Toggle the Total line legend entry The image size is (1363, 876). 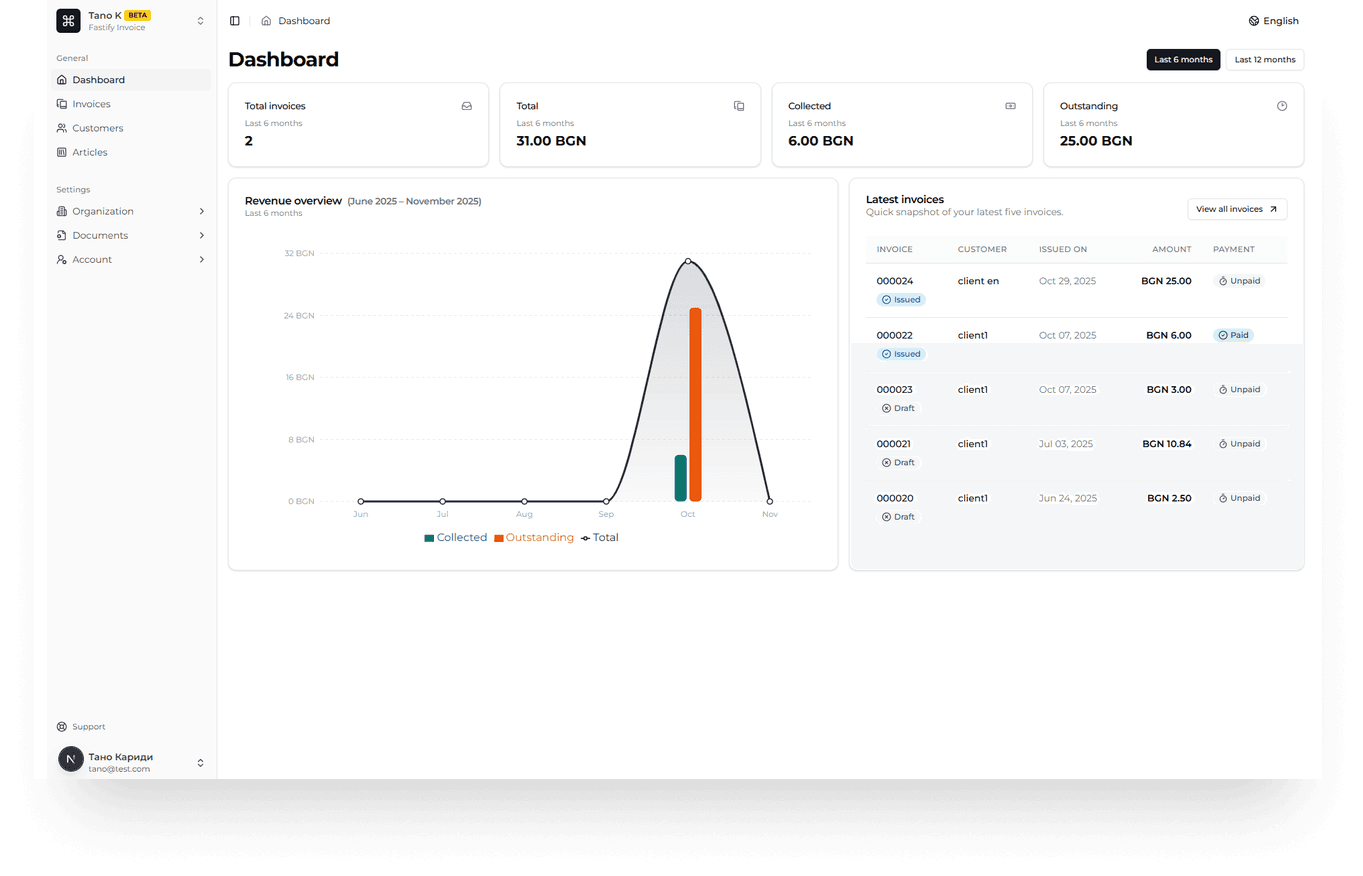click(600, 538)
